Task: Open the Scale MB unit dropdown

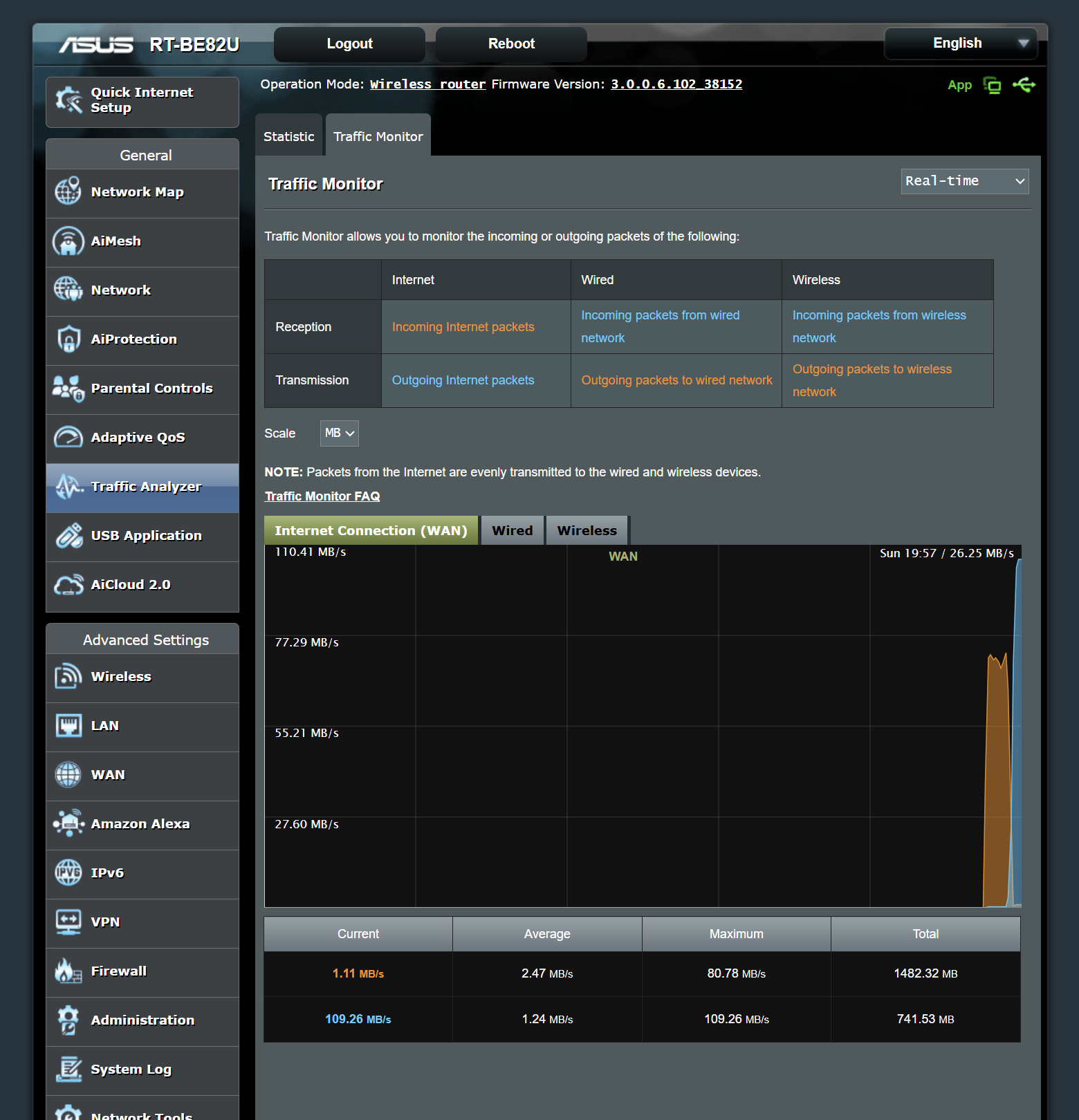Action: point(339,433)
